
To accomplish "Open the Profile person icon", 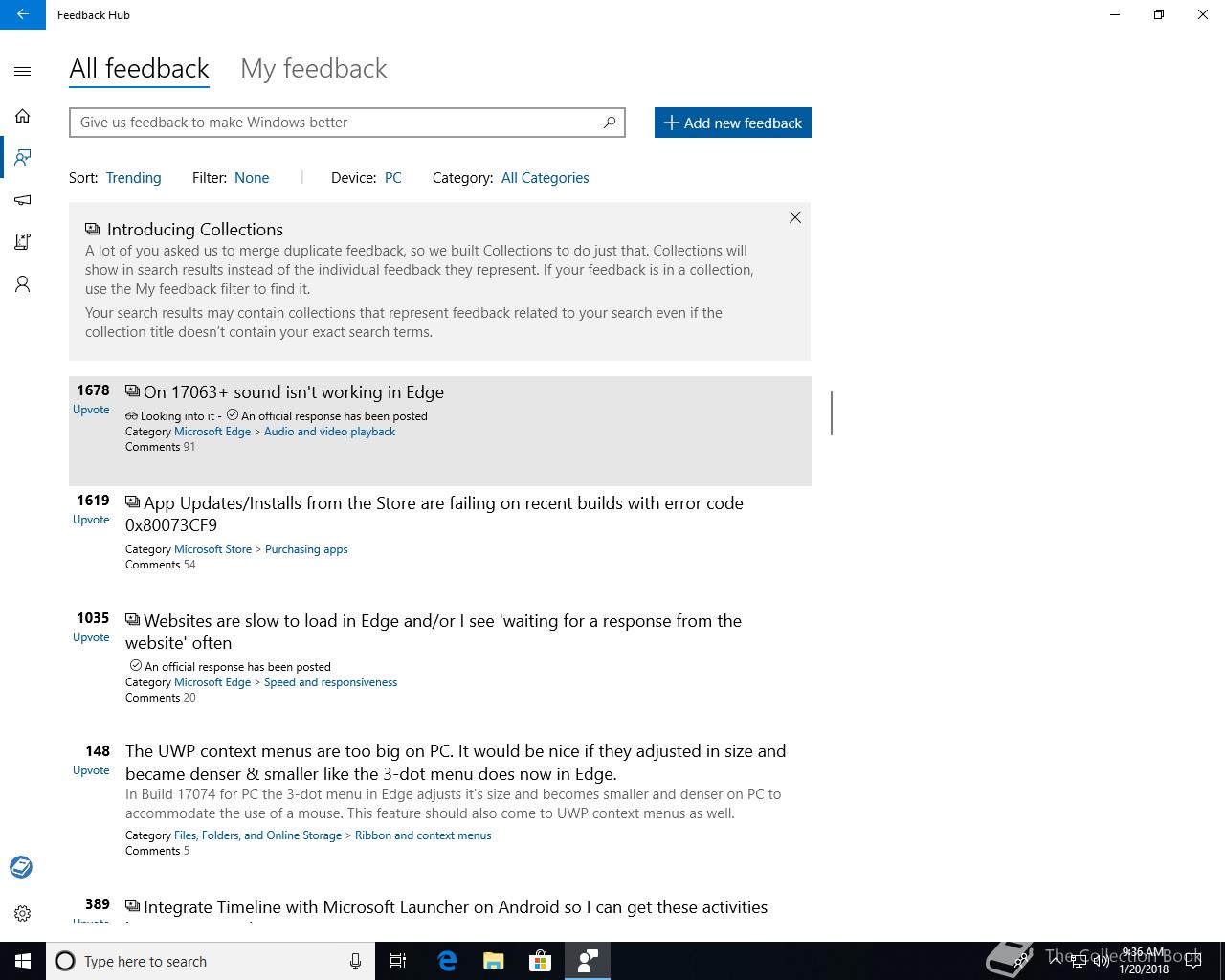I will 23,284.
